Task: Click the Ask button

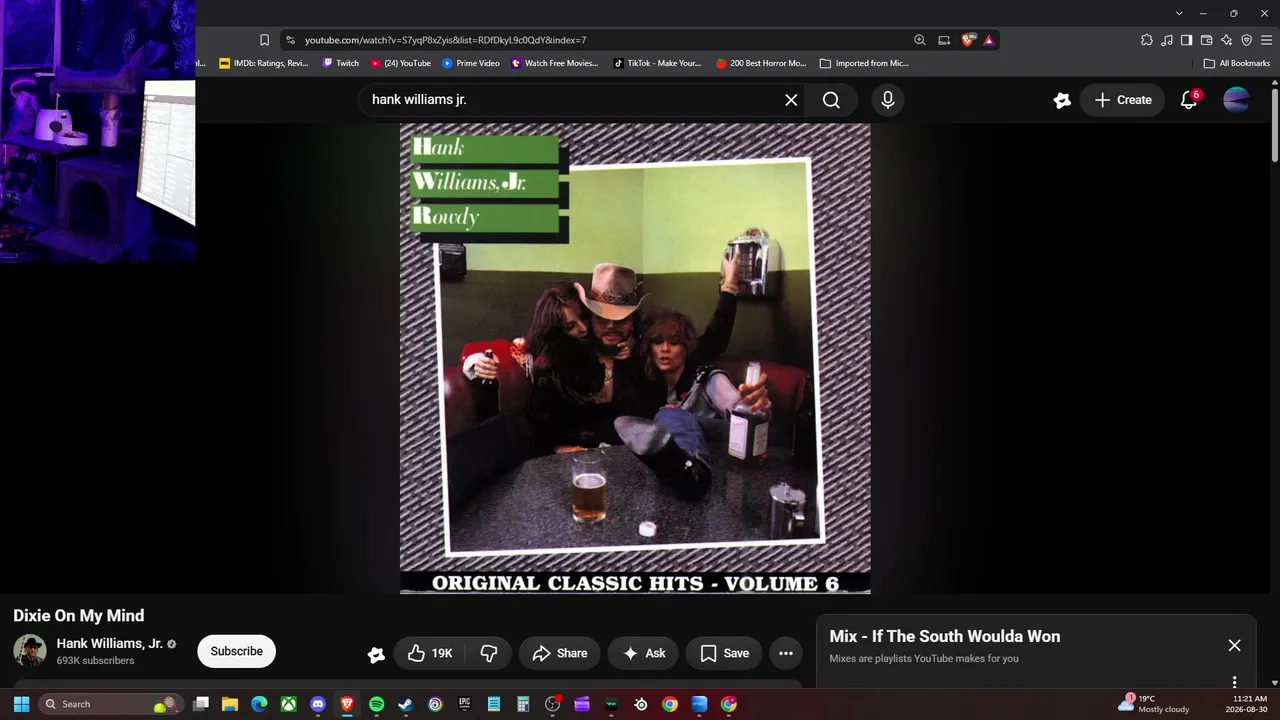Action: coord(643,653)
